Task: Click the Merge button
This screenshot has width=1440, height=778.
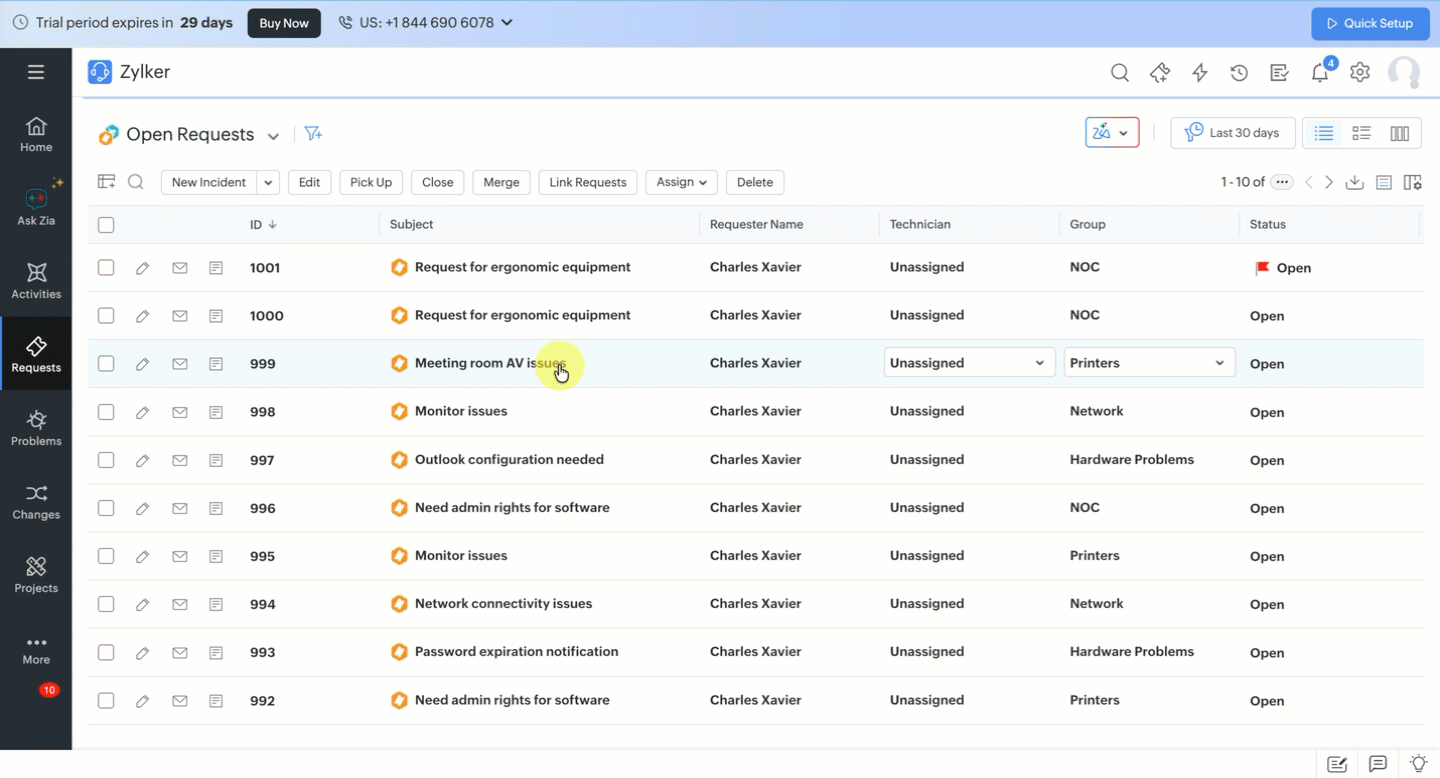Action: pyautogui.click(x=501, y=182)
